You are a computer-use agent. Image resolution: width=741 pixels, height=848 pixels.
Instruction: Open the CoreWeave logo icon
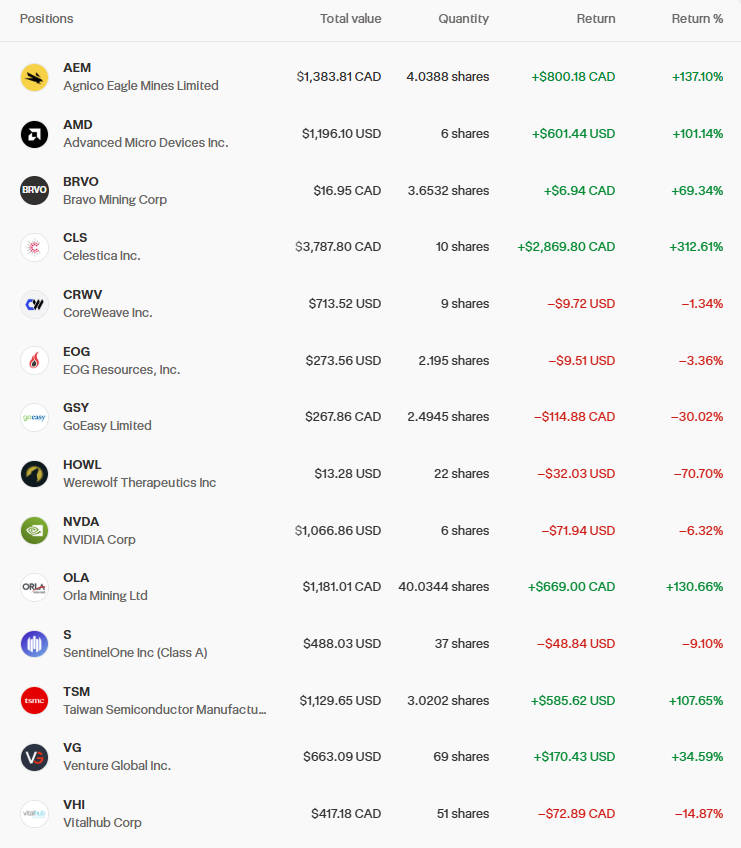pos(34,304)
